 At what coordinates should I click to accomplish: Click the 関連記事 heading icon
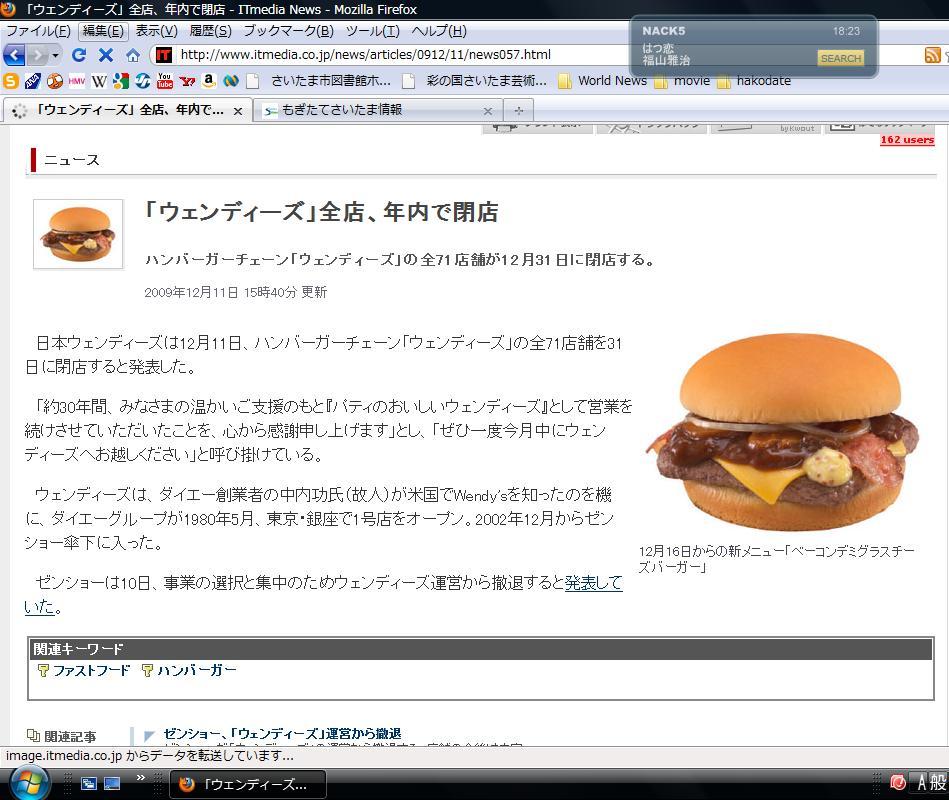pos(33,736)
